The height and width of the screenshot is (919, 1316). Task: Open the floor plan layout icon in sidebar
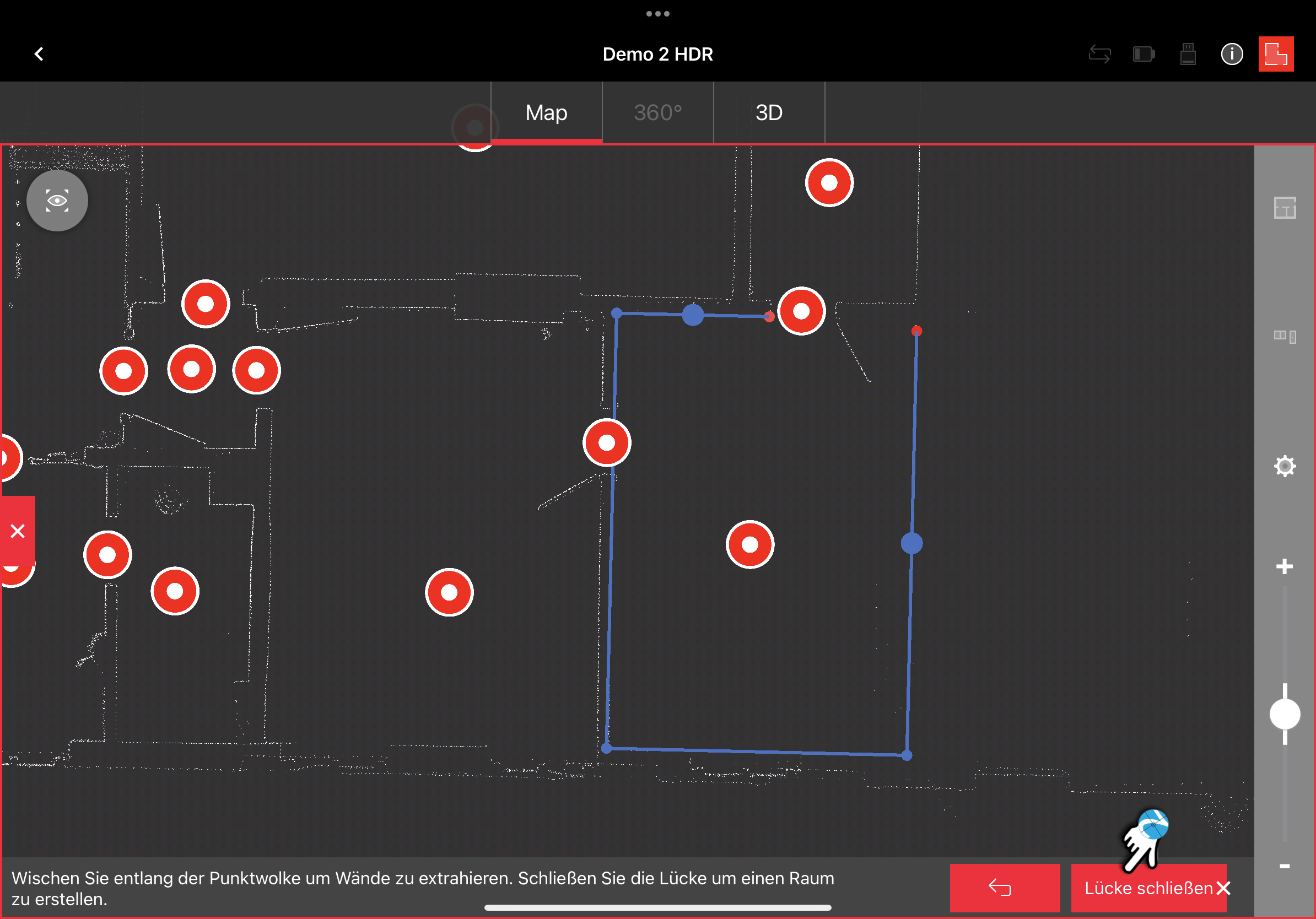click(x=1285, y=207)
